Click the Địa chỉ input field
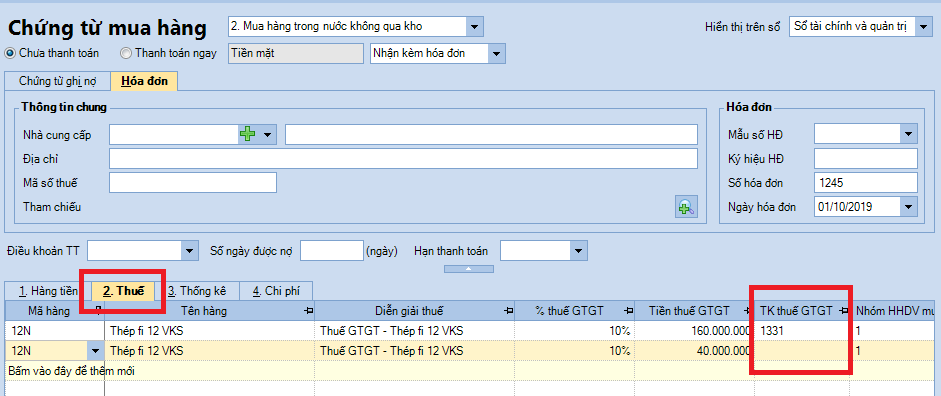This screenshot has height=396, width=941. tap(403, 159)
